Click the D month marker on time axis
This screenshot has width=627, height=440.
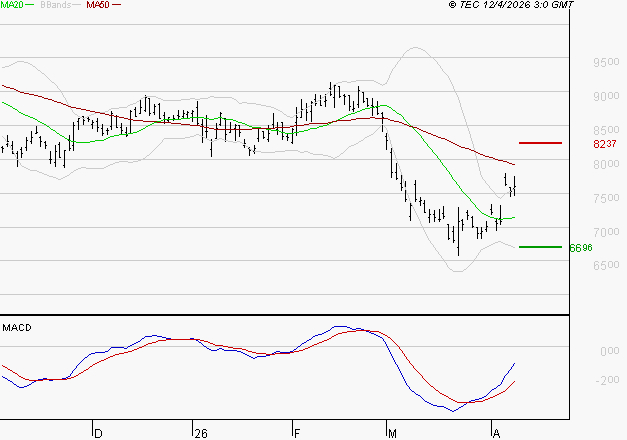98,434
